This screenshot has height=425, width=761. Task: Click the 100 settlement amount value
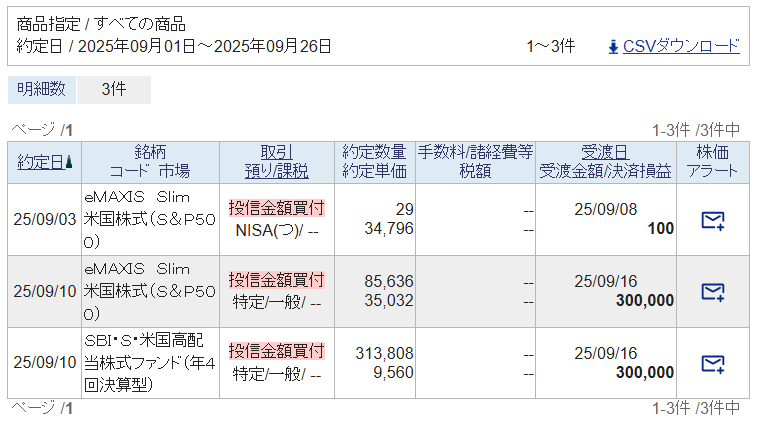click(x=660, y=229)
